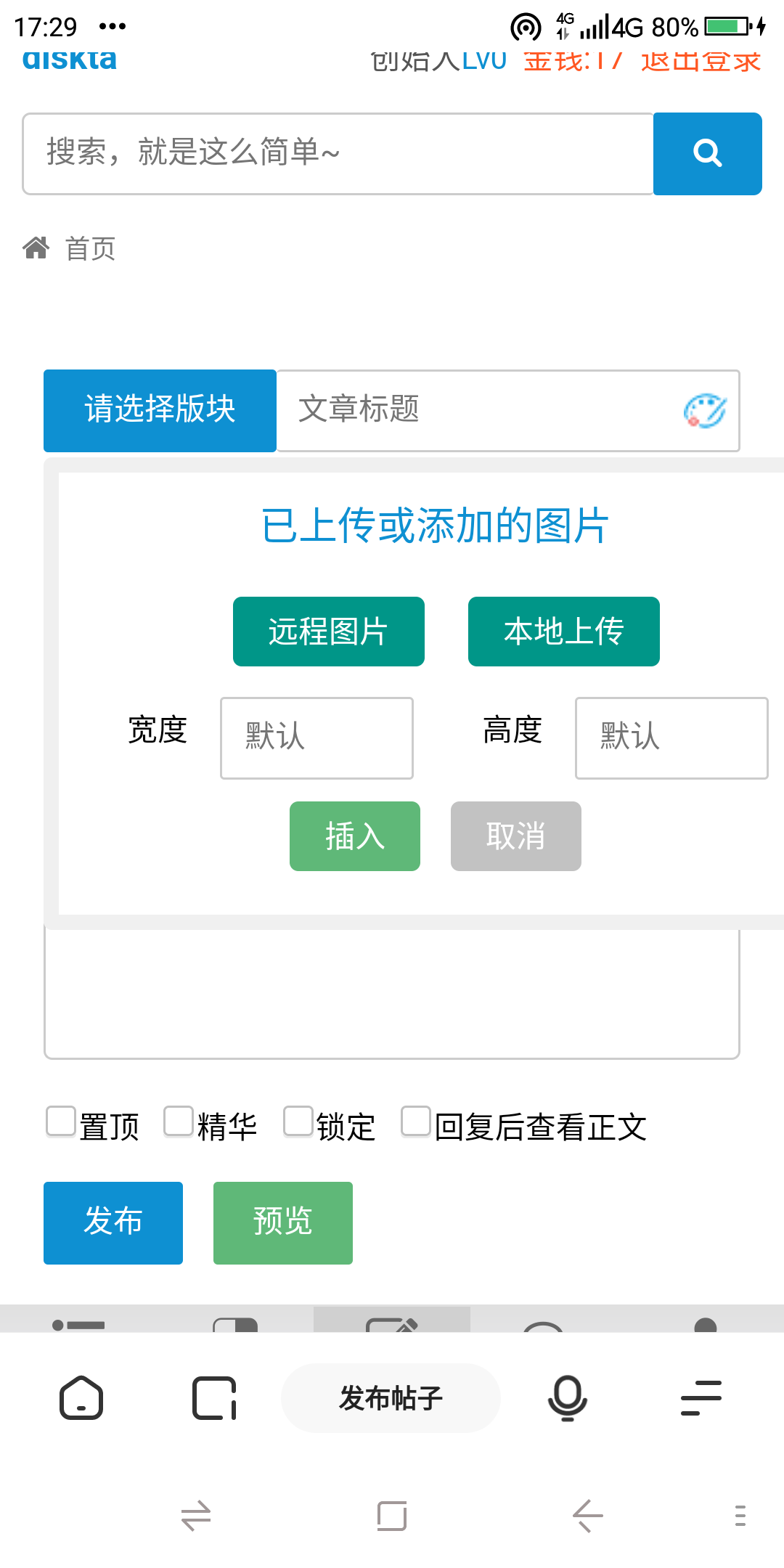The width and height of the screenshot is (784, 1568).
Task: Select 本地上传 upload option
Action: [564, 632]
